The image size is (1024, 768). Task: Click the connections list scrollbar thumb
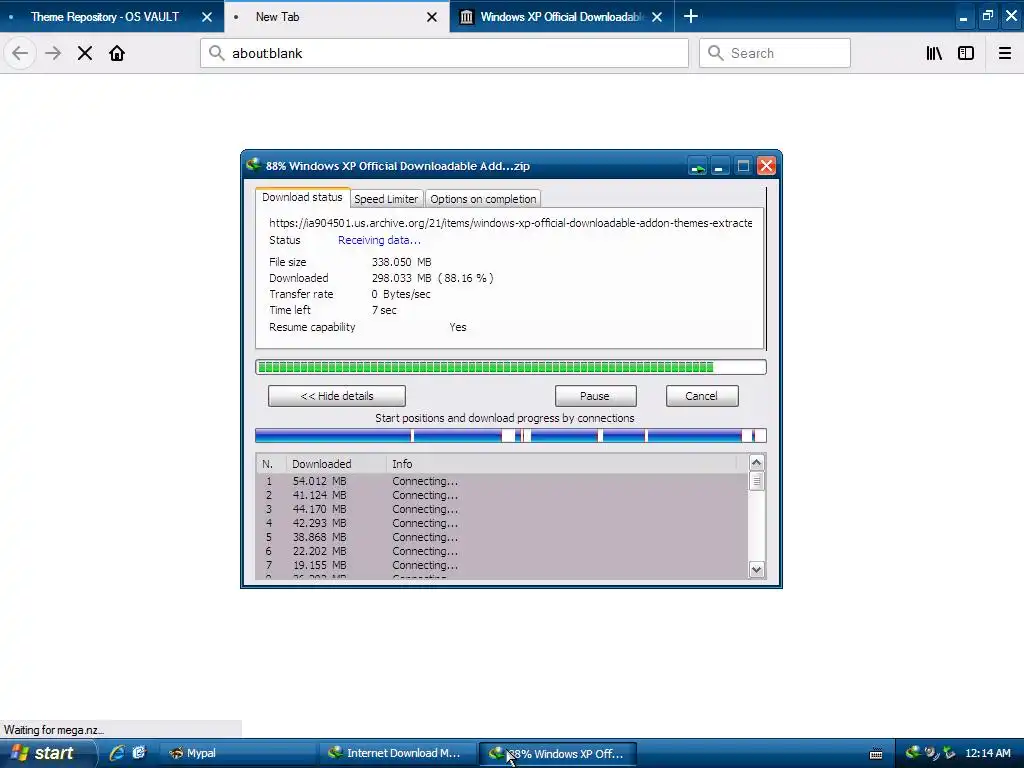[x=756, y=481]
